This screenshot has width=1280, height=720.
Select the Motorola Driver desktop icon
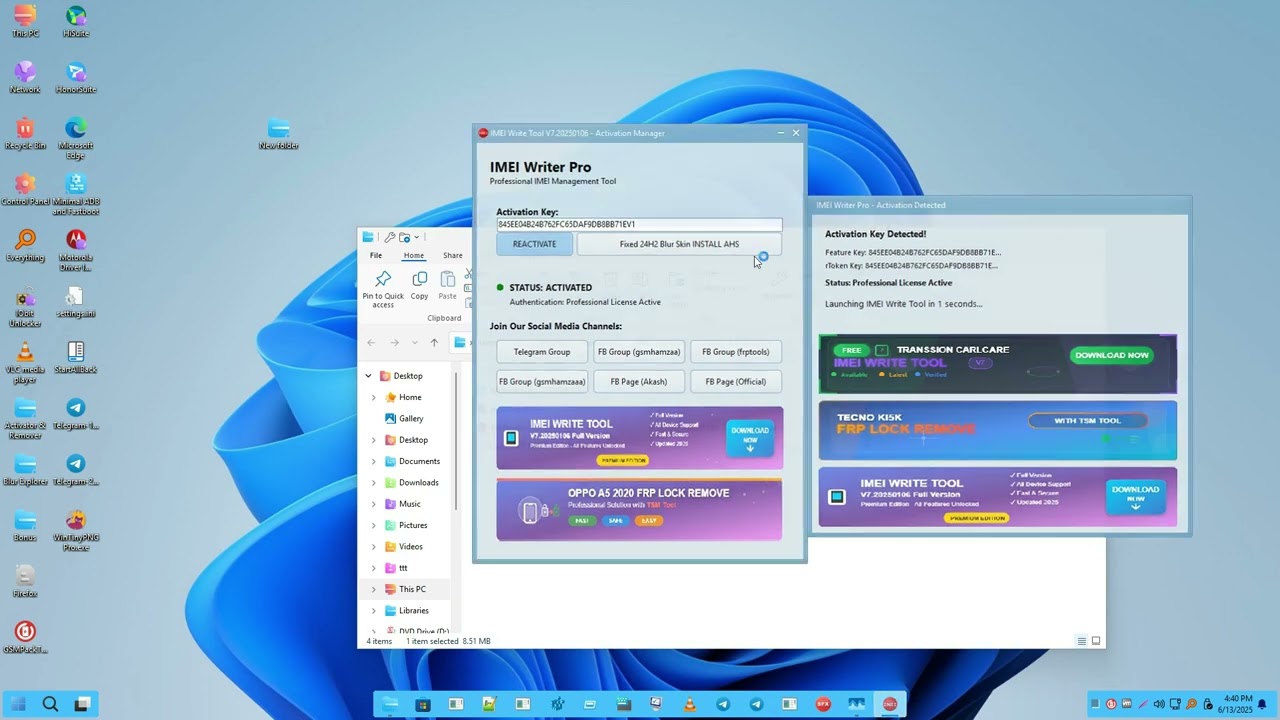76,250
